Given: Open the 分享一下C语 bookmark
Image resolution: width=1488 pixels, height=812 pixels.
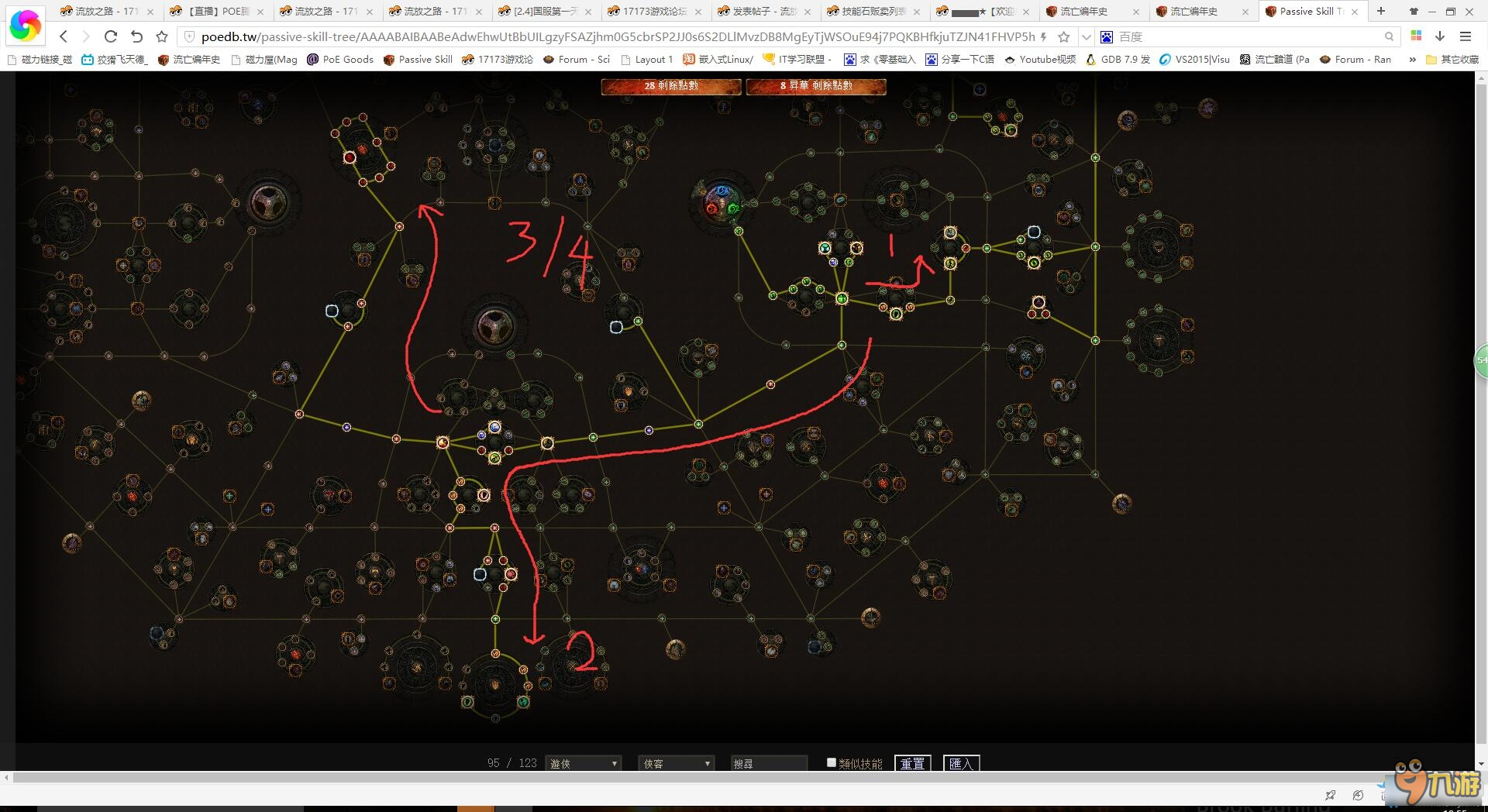Looking at the screenshot, I should [959, 59].
